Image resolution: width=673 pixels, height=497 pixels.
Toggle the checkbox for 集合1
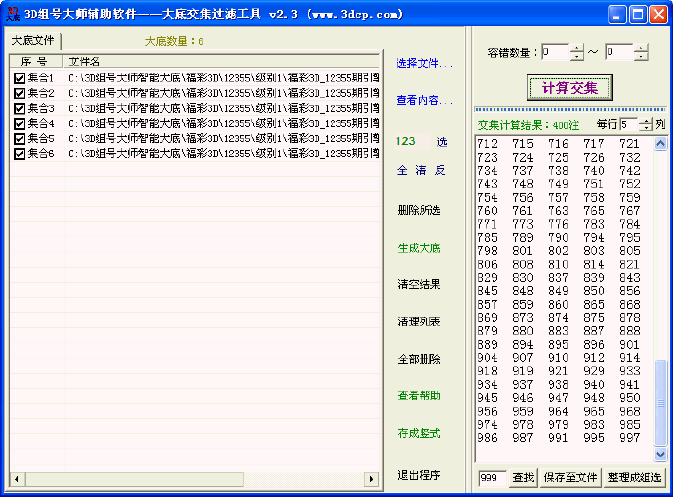tap(19, 78)
